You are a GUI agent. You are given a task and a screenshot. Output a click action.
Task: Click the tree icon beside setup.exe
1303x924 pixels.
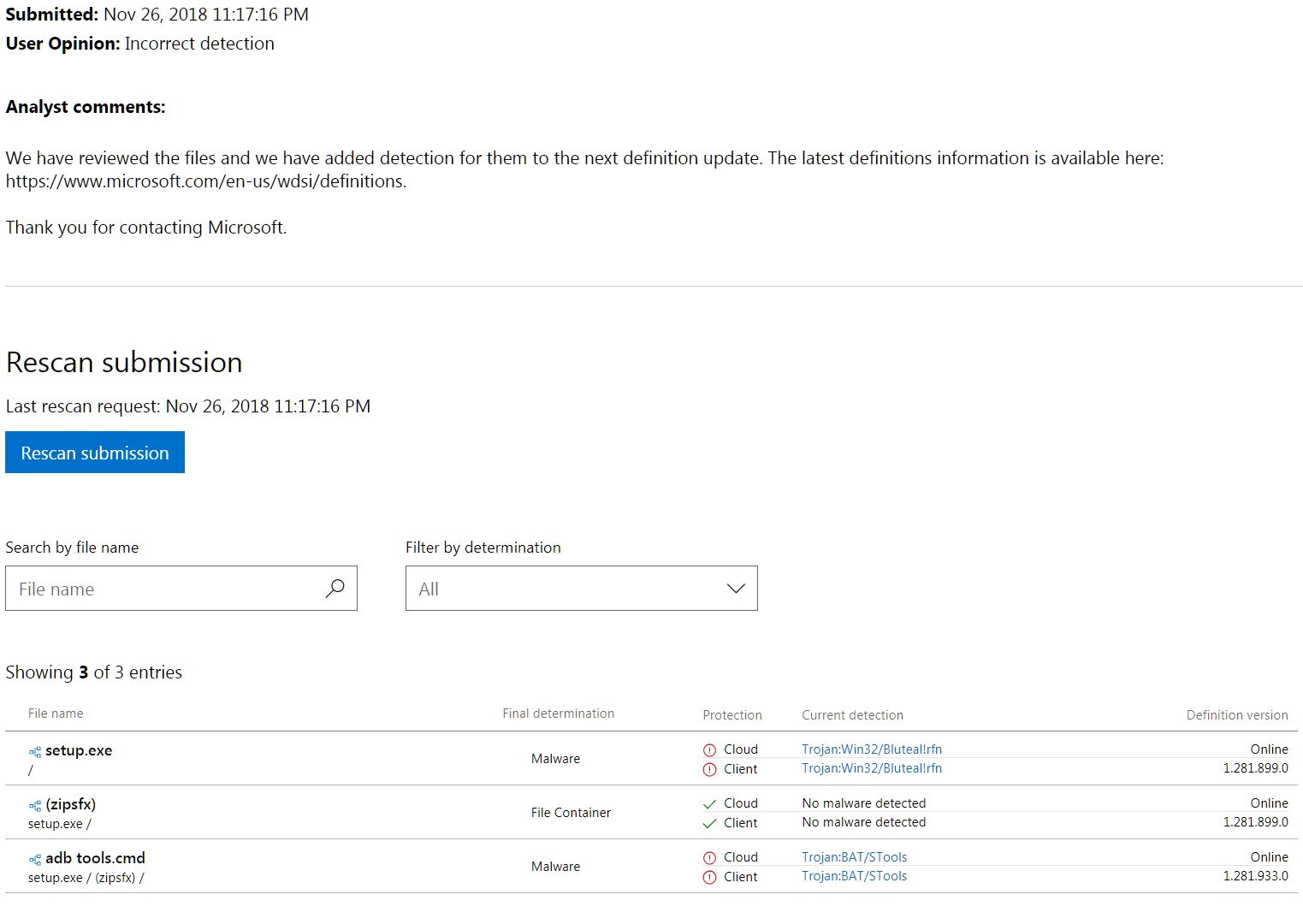pyautogui.click(x=35, y=752)
